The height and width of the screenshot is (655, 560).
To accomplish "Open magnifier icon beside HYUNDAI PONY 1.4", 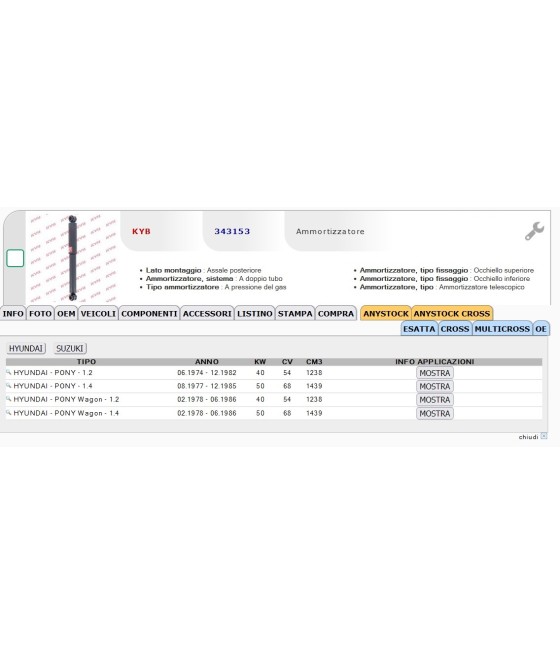I will tap(8, 385).
